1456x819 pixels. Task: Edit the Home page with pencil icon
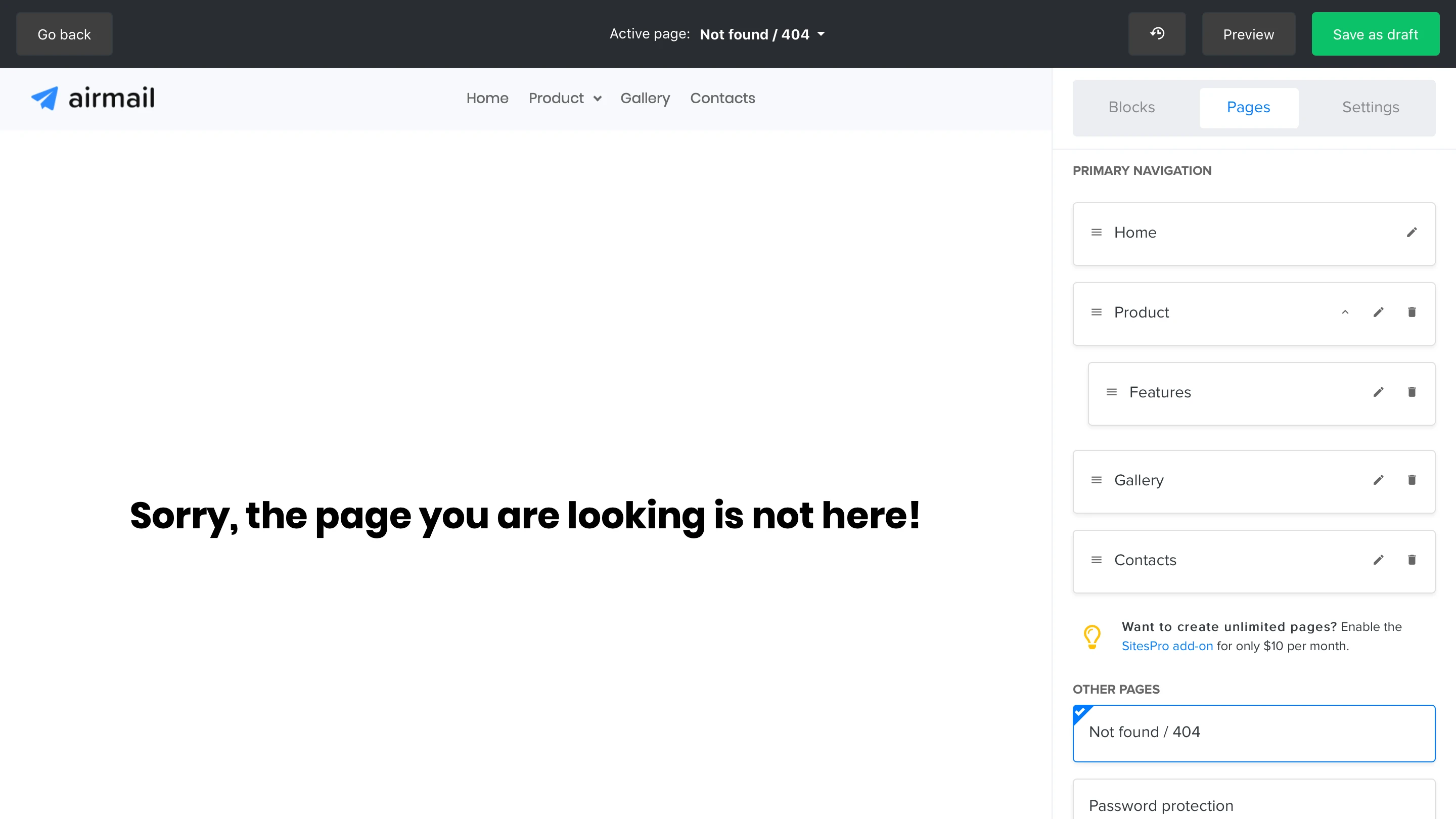[1412, 233]
